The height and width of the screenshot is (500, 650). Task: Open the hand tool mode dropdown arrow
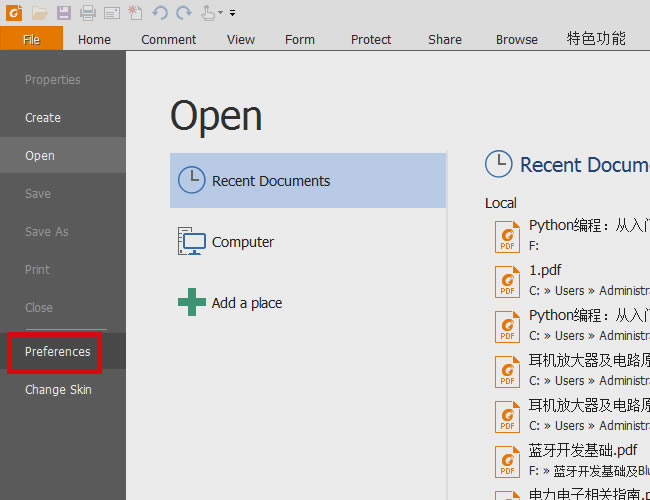(x=220, y=13)
